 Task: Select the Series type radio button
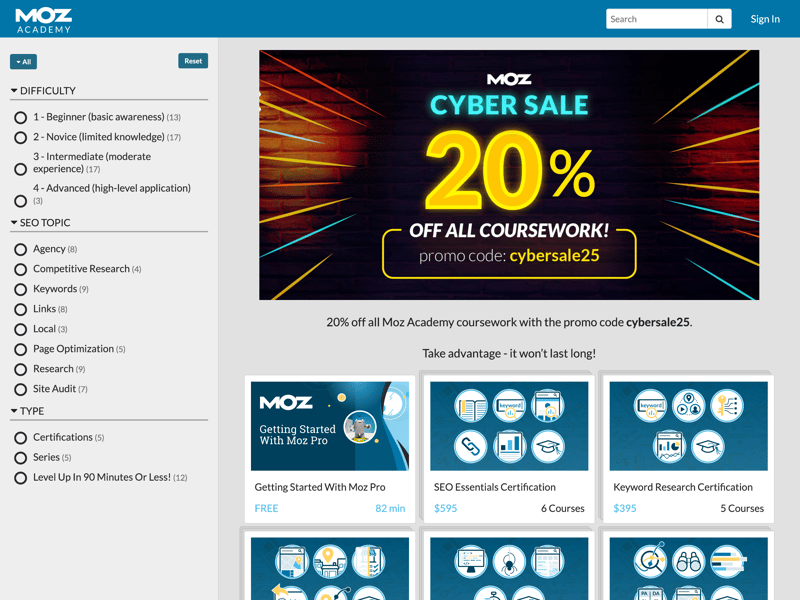click(20, 458)
